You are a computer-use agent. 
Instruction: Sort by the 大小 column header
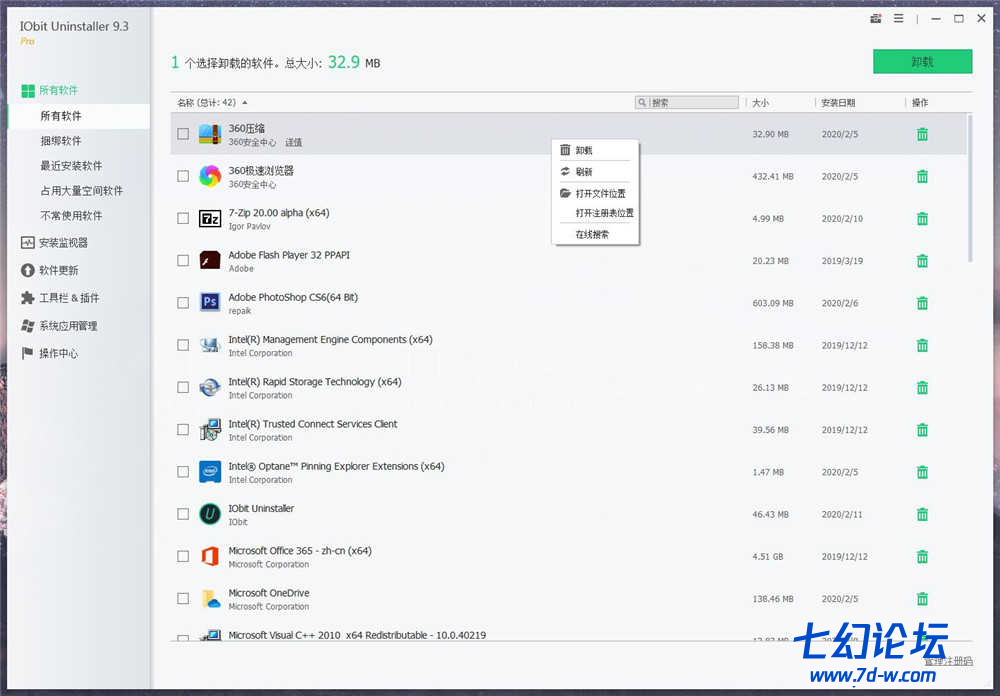(x=760, y=103)
